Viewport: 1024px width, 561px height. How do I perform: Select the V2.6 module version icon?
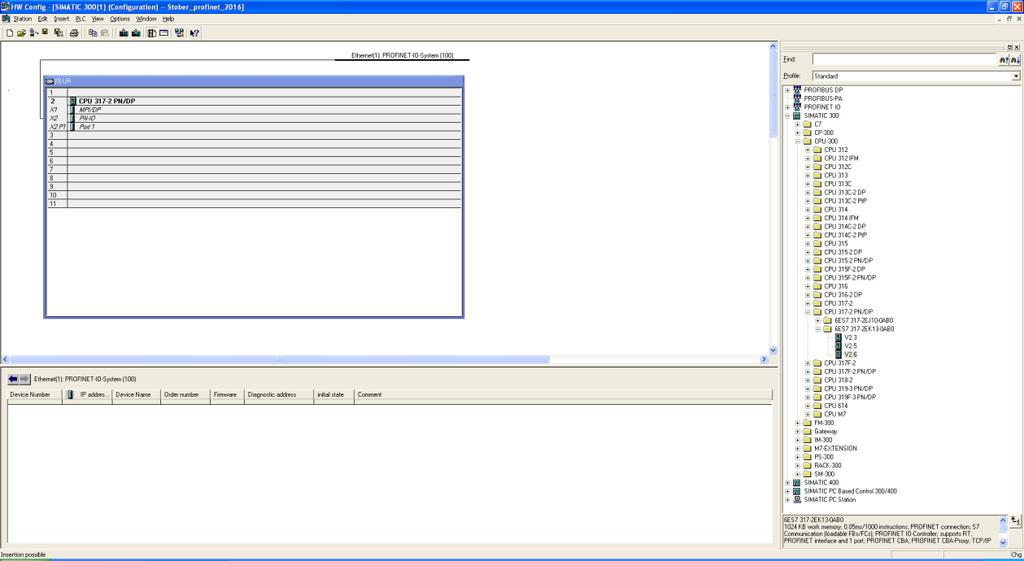pyautogui.click(x=839, y=355)
